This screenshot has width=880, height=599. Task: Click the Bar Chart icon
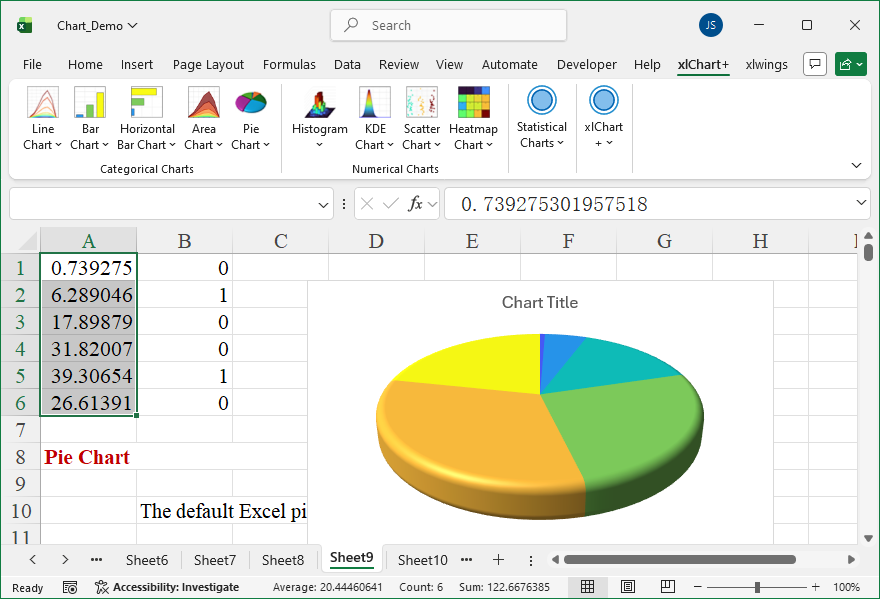[x=90, y=118]
